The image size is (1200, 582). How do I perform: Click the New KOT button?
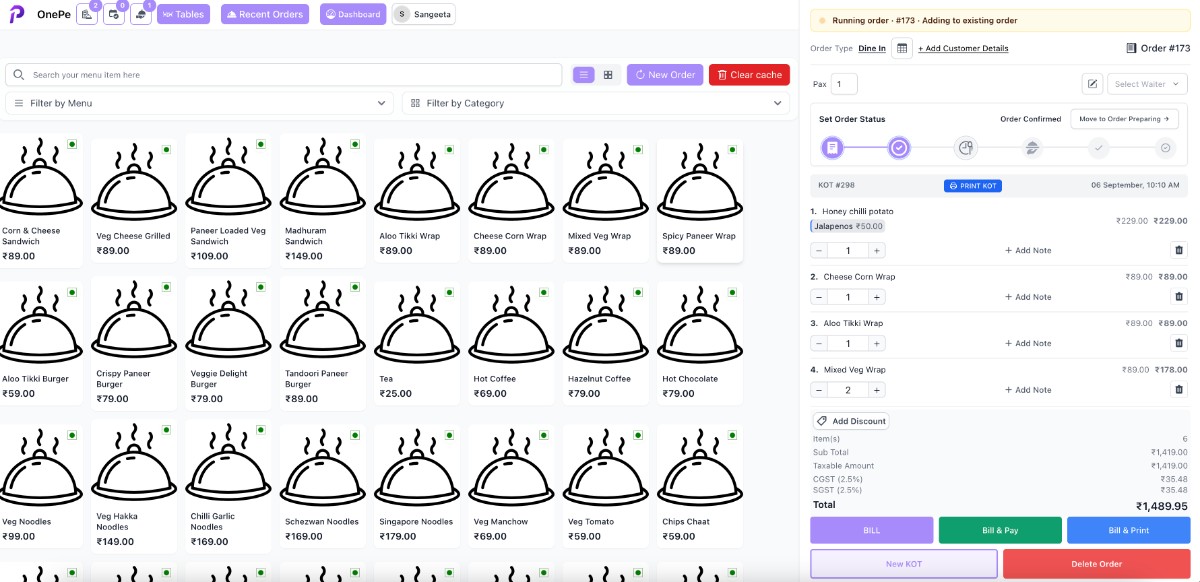904,564
